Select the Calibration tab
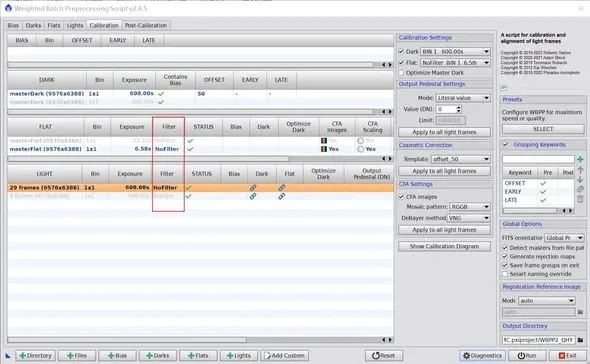Screen dimensions: 590x364 (x=104, y=25)
